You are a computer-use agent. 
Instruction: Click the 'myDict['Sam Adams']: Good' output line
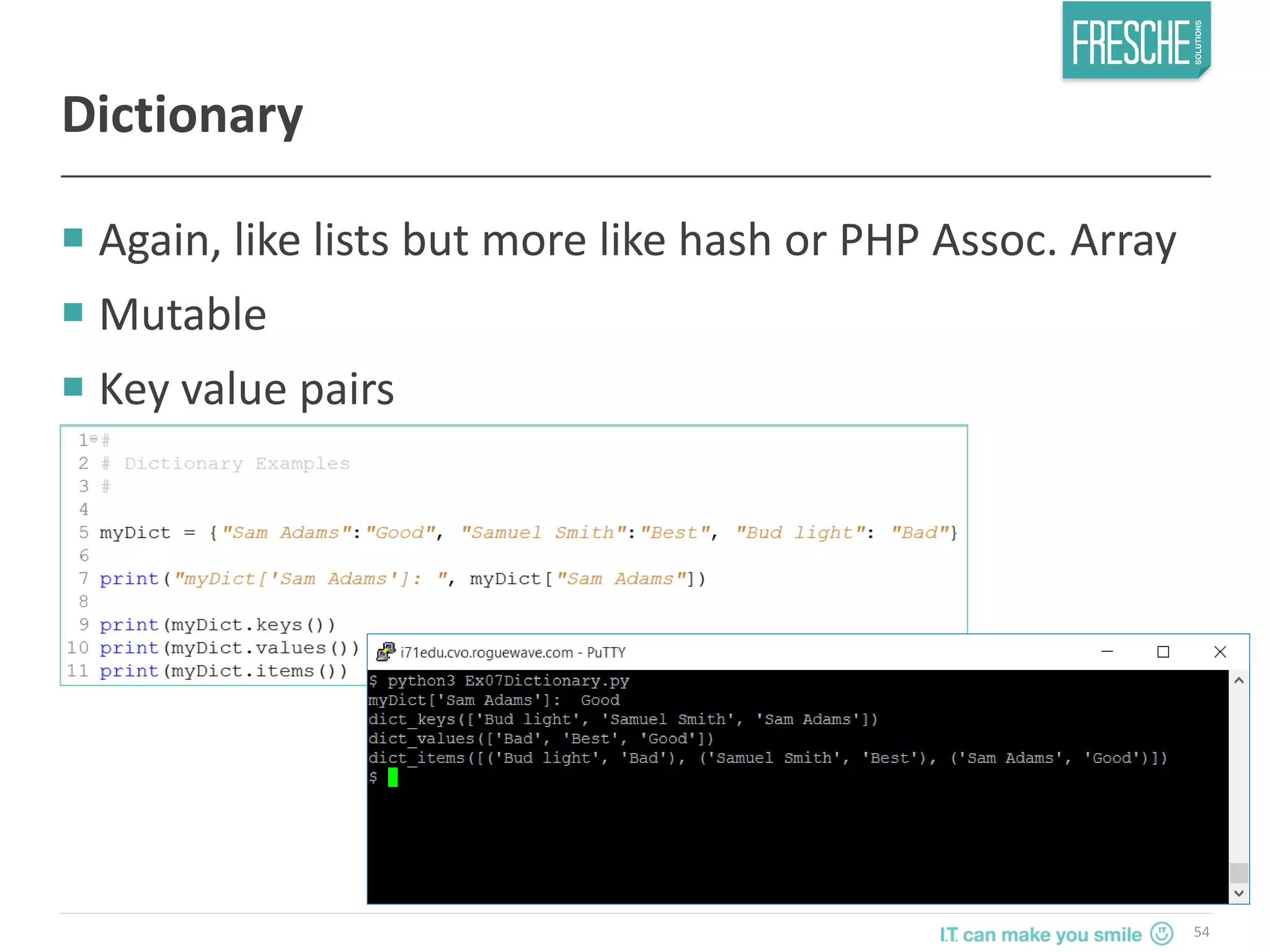coord(494,700)
